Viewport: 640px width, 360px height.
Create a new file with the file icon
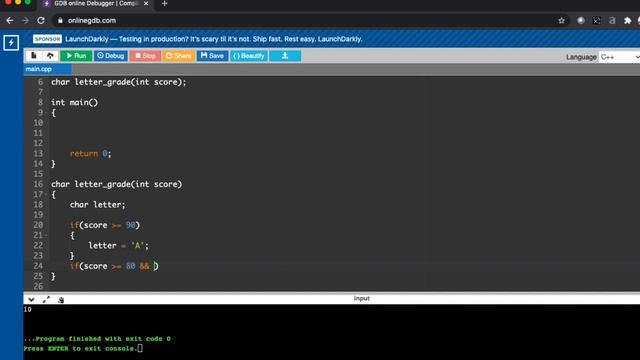[34, 56]
